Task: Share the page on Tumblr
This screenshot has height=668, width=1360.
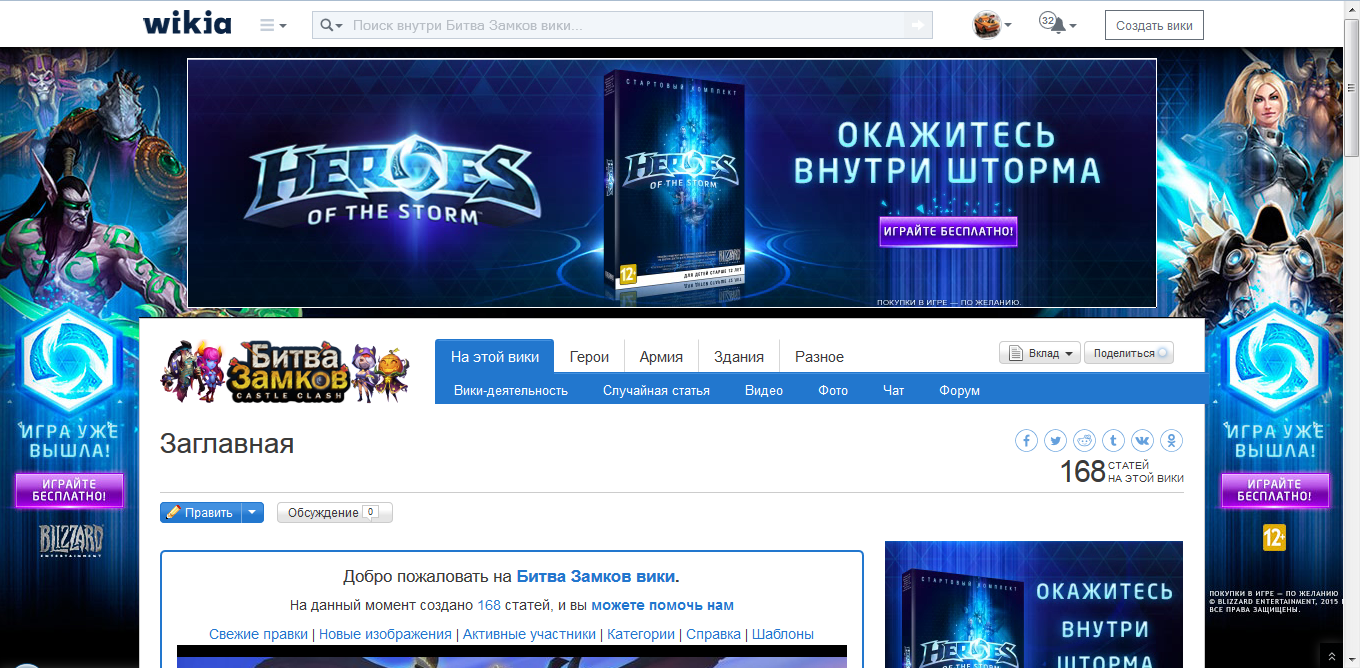Action: click(1114, 440)
